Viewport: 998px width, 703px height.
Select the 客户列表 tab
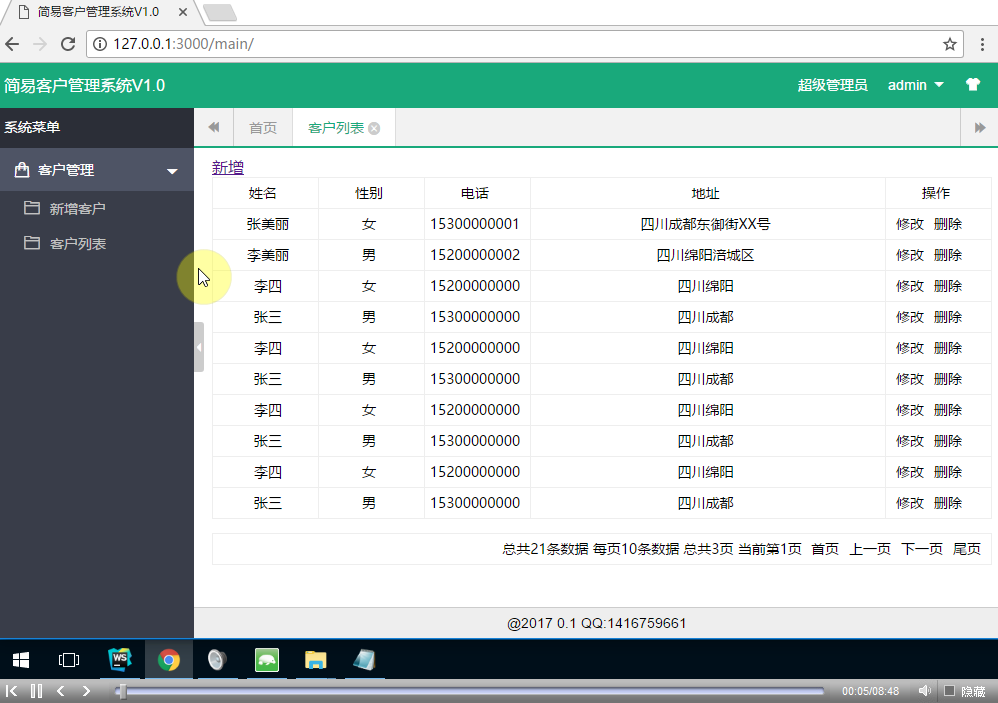pos(335,126)
